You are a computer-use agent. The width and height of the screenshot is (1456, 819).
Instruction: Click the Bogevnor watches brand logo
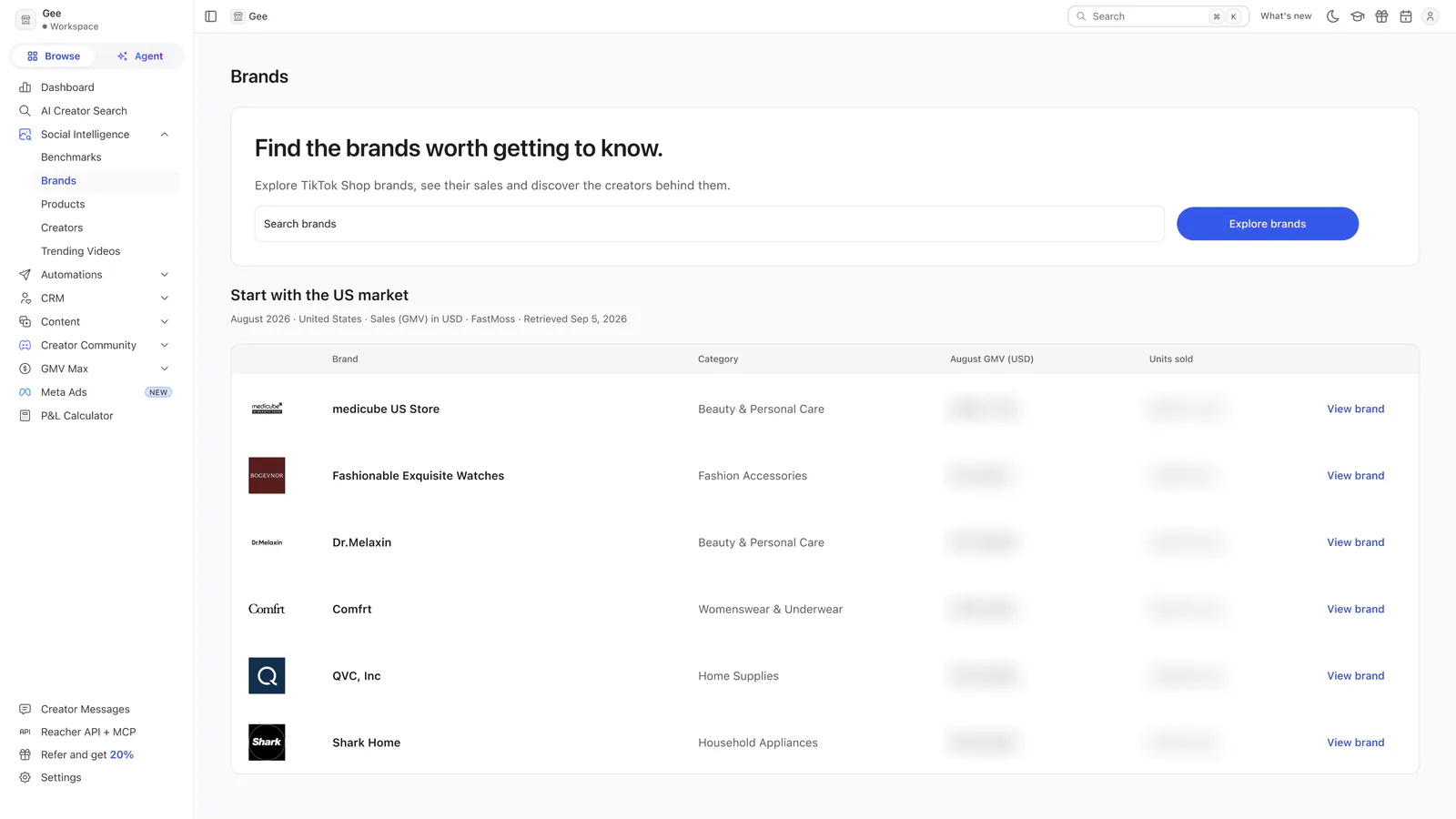tap(267, 476)
